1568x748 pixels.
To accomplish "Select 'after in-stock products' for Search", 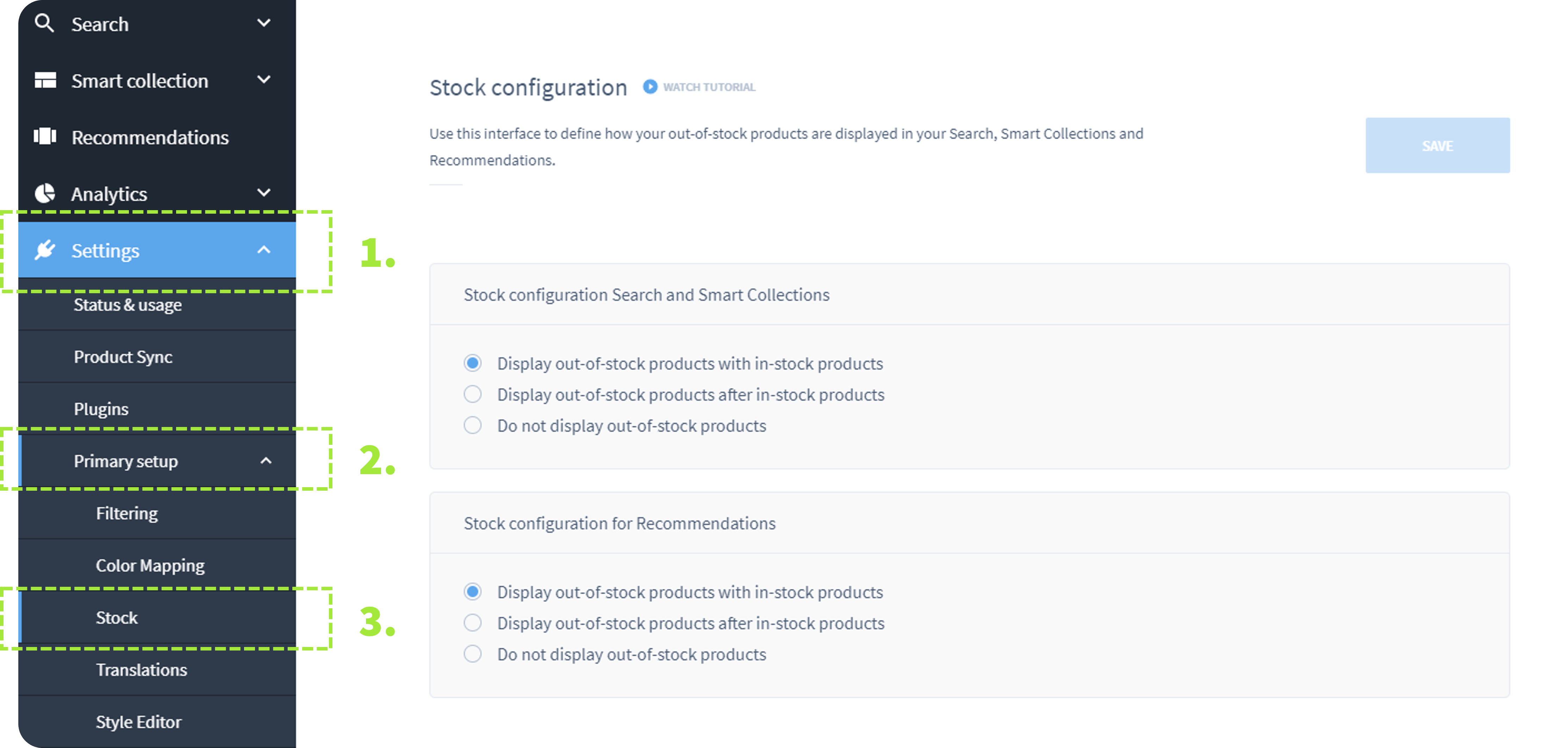I will (x=472, y=395).
